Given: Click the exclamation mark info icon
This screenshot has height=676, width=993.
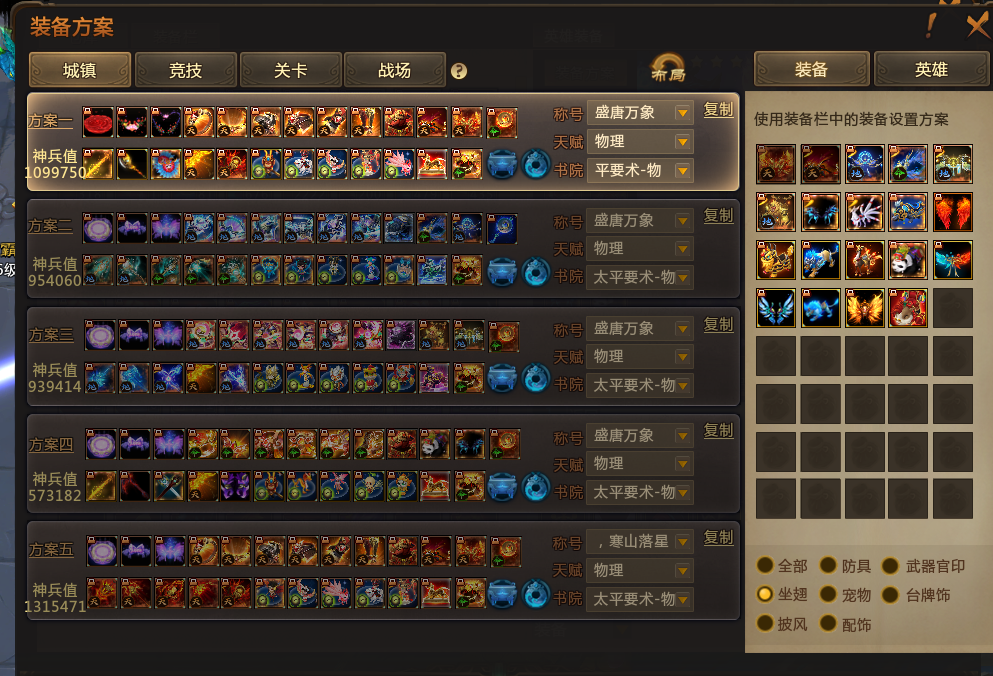Looking at the screenshot, I should click(930, 25).
